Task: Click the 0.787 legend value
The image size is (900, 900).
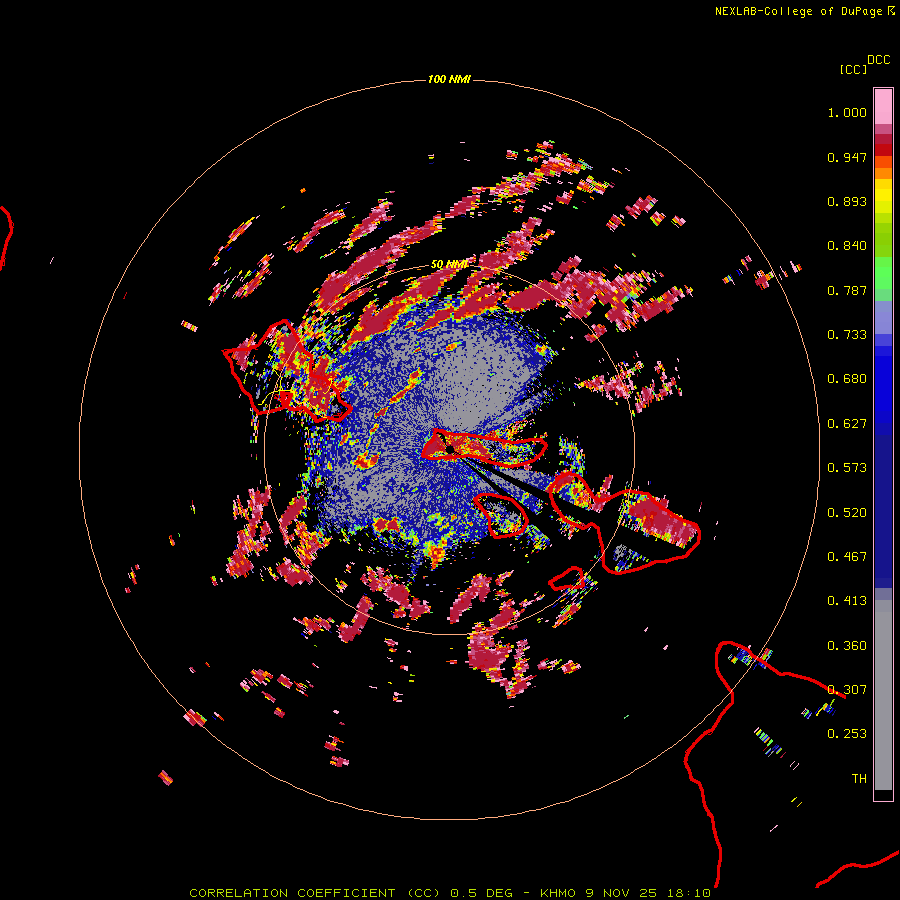Action: point(847,290)
